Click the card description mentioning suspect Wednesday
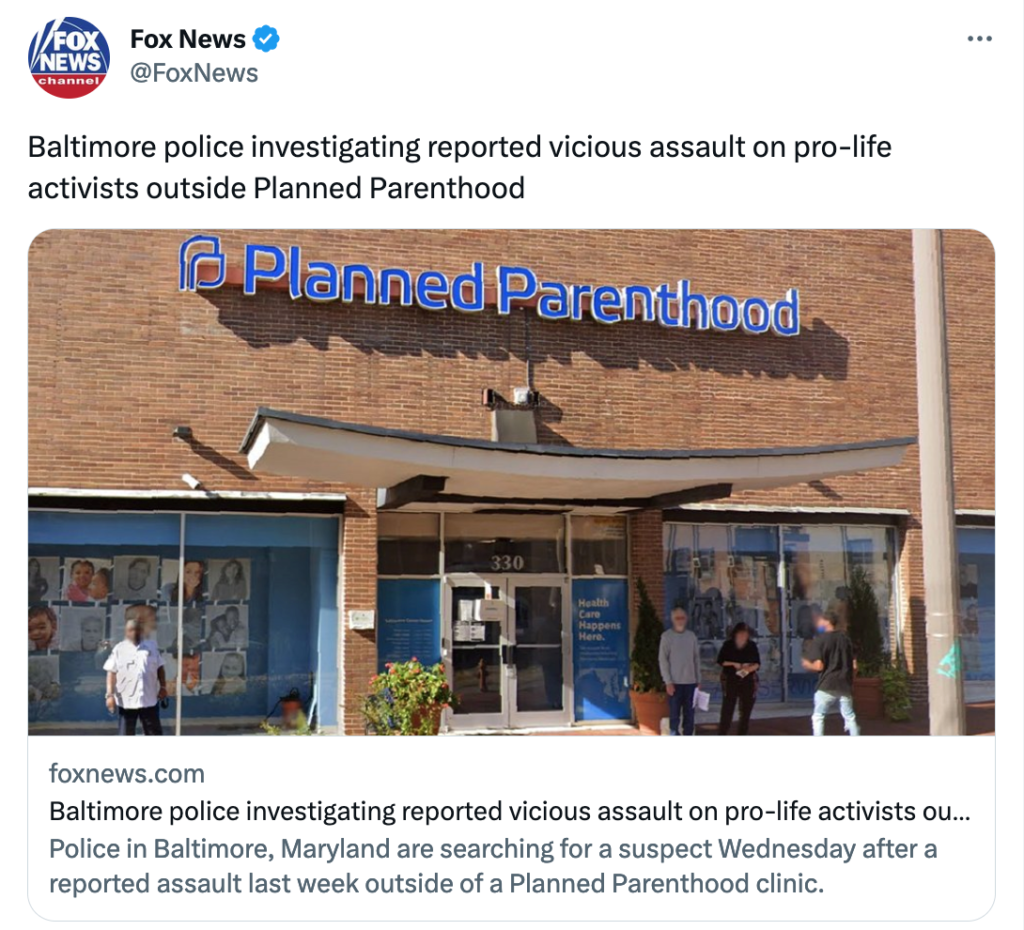The image size is (1024, 930). pyautogui.click(x=493, y=866)
